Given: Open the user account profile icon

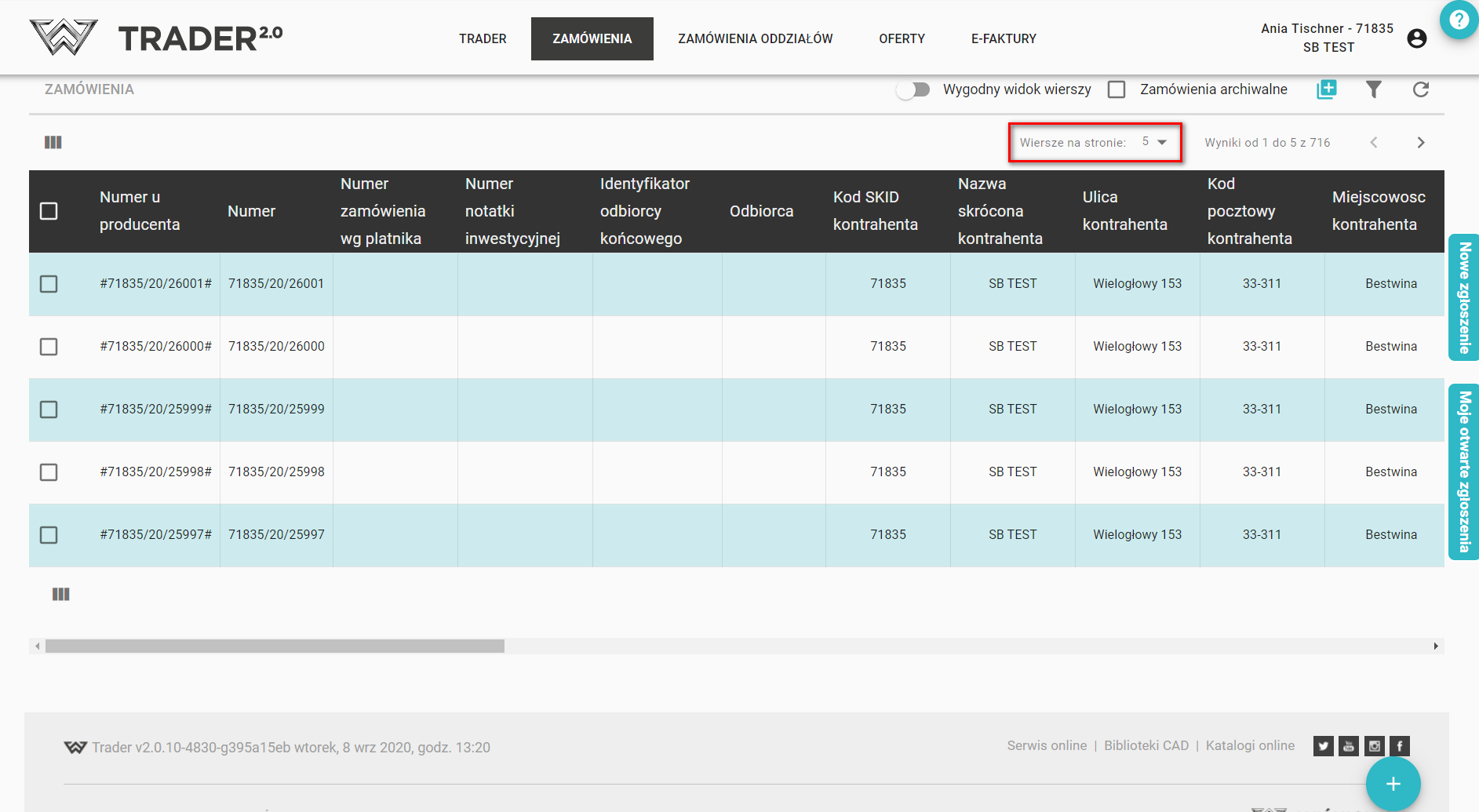Looking at the screenshot, I should [1416, 38].
